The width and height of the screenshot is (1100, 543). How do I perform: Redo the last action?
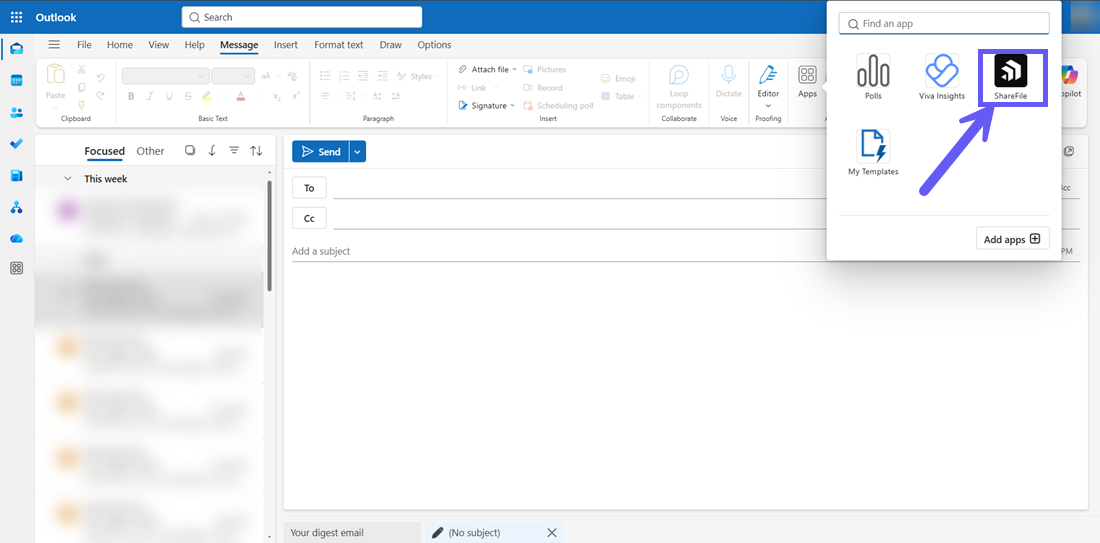click(100, 96)
